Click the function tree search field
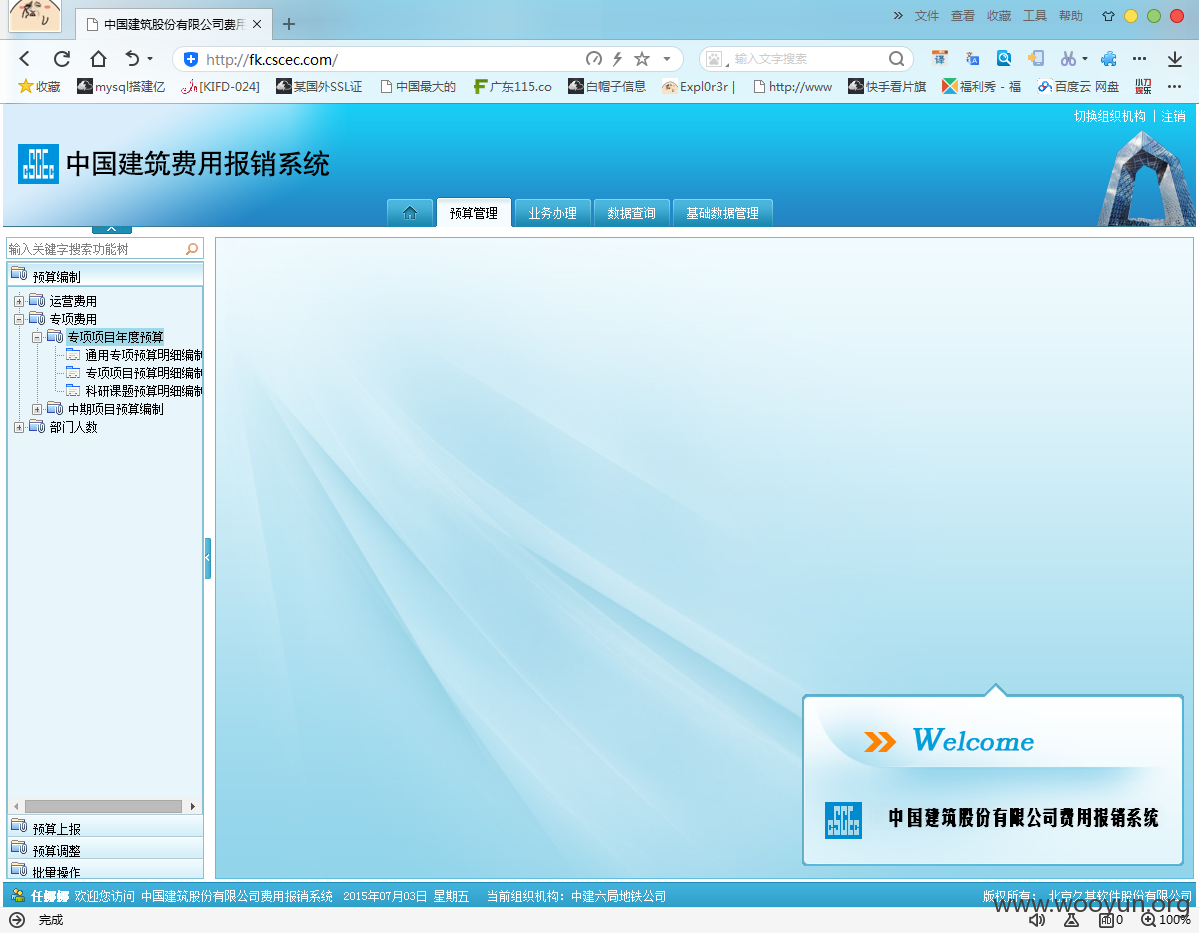Screen dimensions: 1199x933 (96, 249)
